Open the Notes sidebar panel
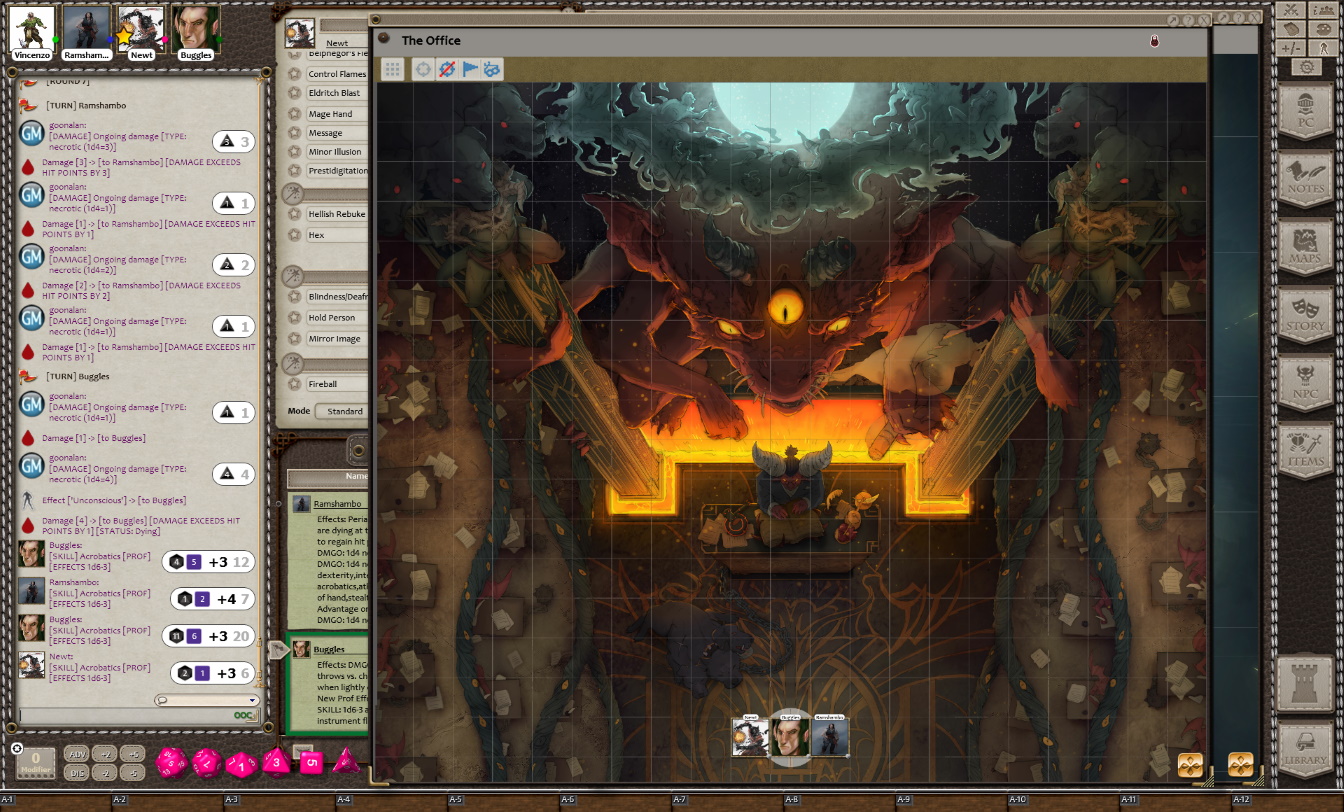This screenshot has height=812, width=1344. tap(1305, 178)
